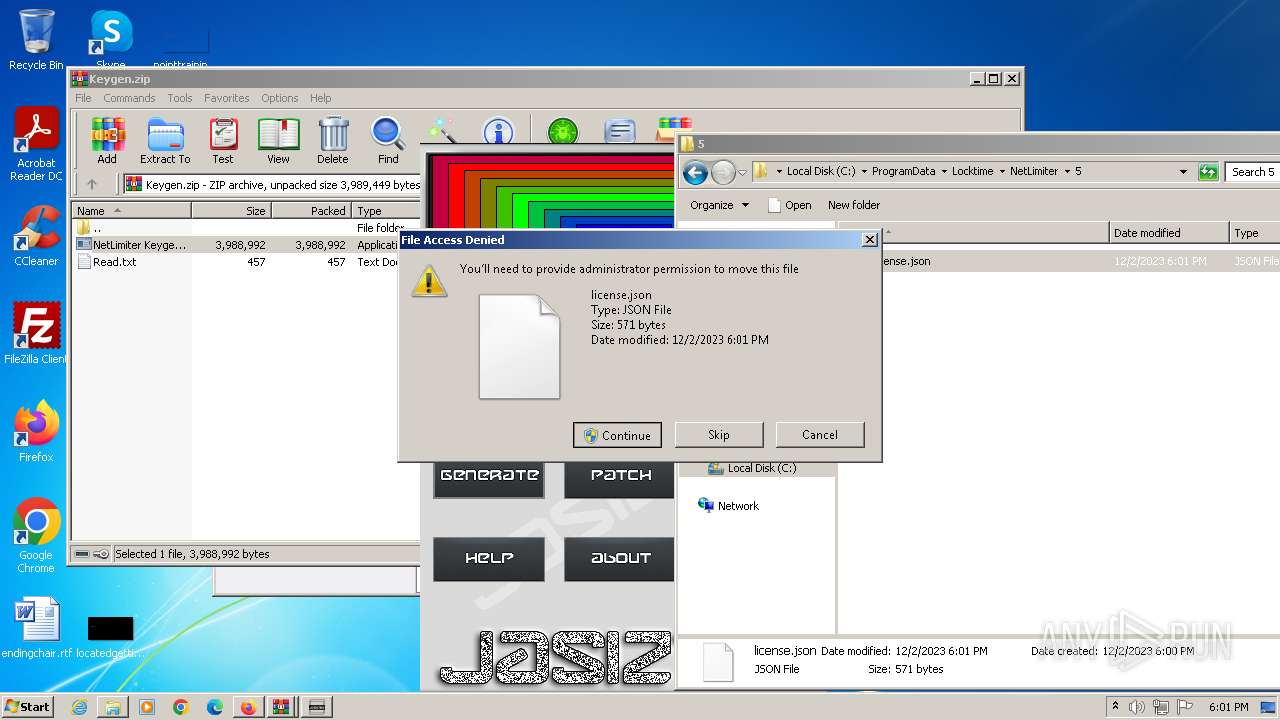This screenshot has width=1280, height=720.
Task: Open Microsoft Edge from the taskbar
Action: click(x=214, y=707)
